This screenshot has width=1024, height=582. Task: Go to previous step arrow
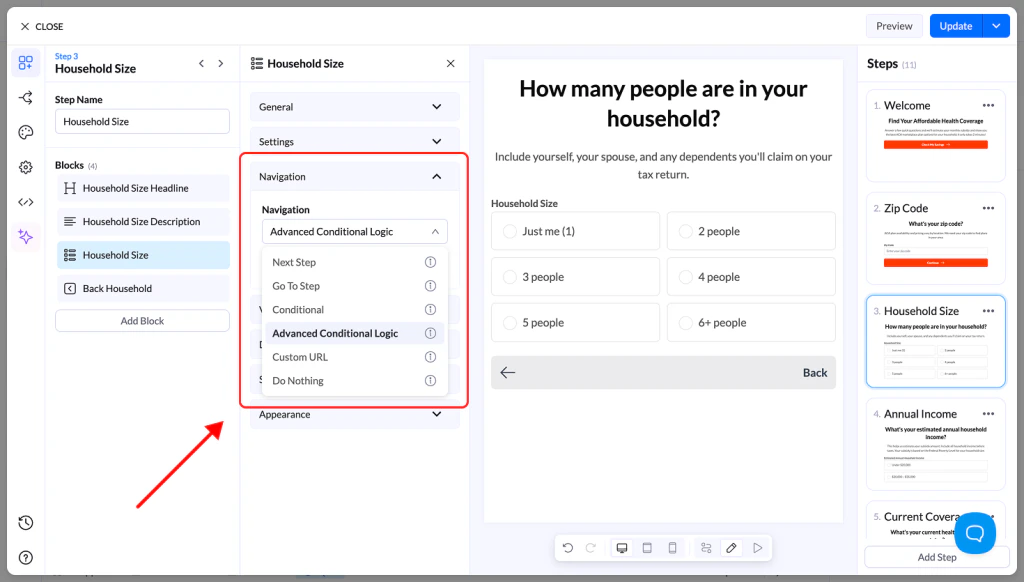click(x=201, y=63)
